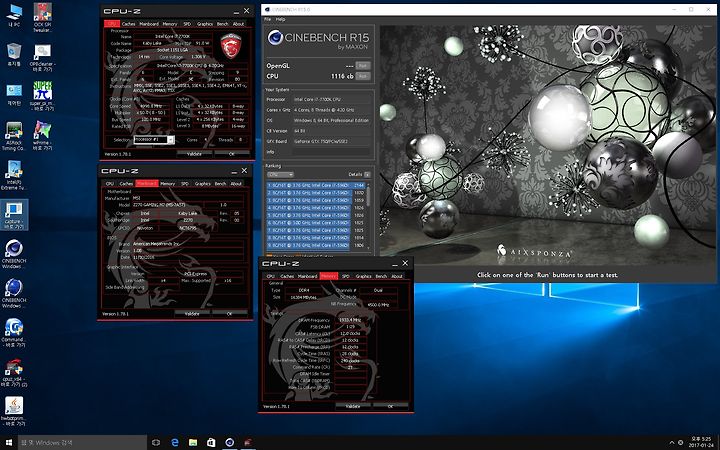Image resolution: width=720 pixels, height=450 pixels.
Task: Switch to Caches tab in top CPU-Z
Action: [x=129, y=24]
